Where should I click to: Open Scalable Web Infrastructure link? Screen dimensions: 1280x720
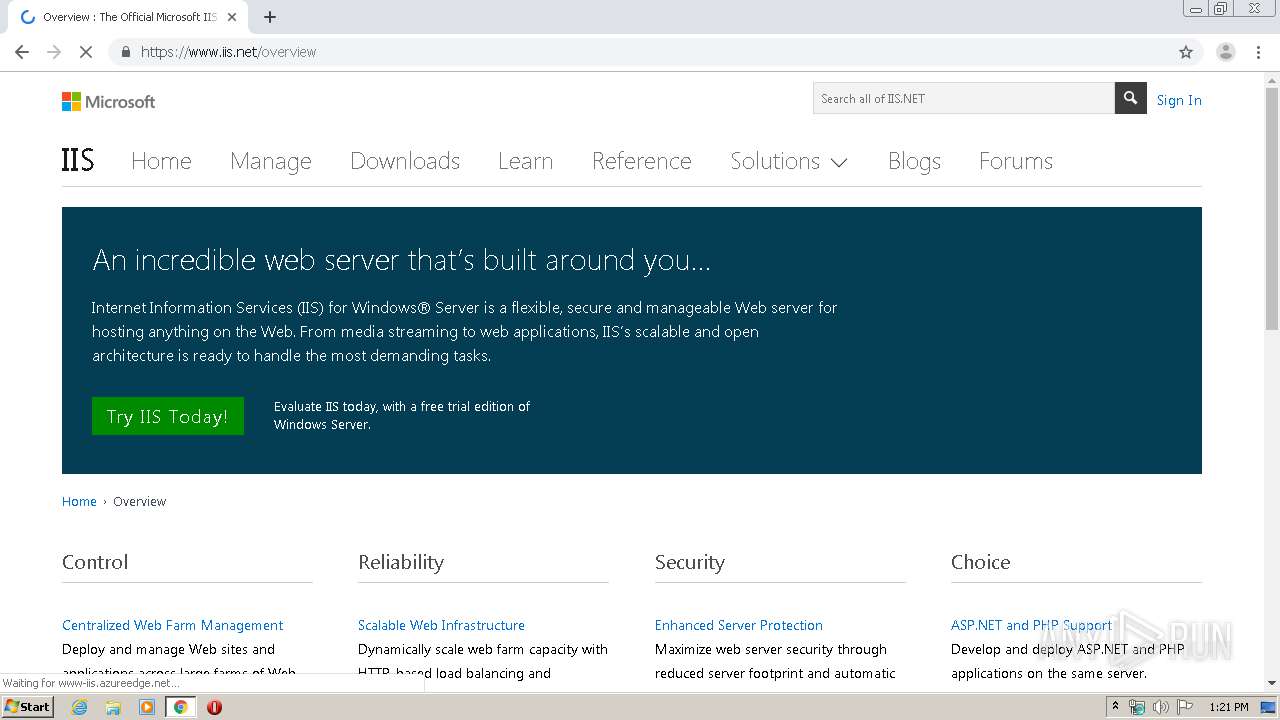tap(441, 625)
